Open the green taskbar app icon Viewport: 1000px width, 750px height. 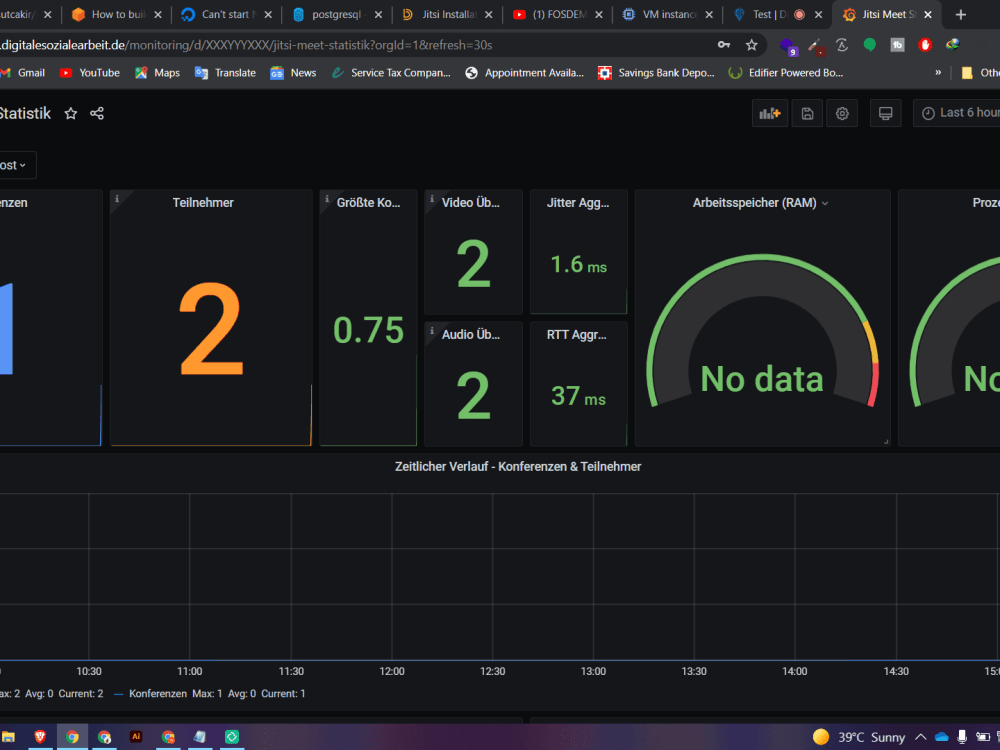232,737
